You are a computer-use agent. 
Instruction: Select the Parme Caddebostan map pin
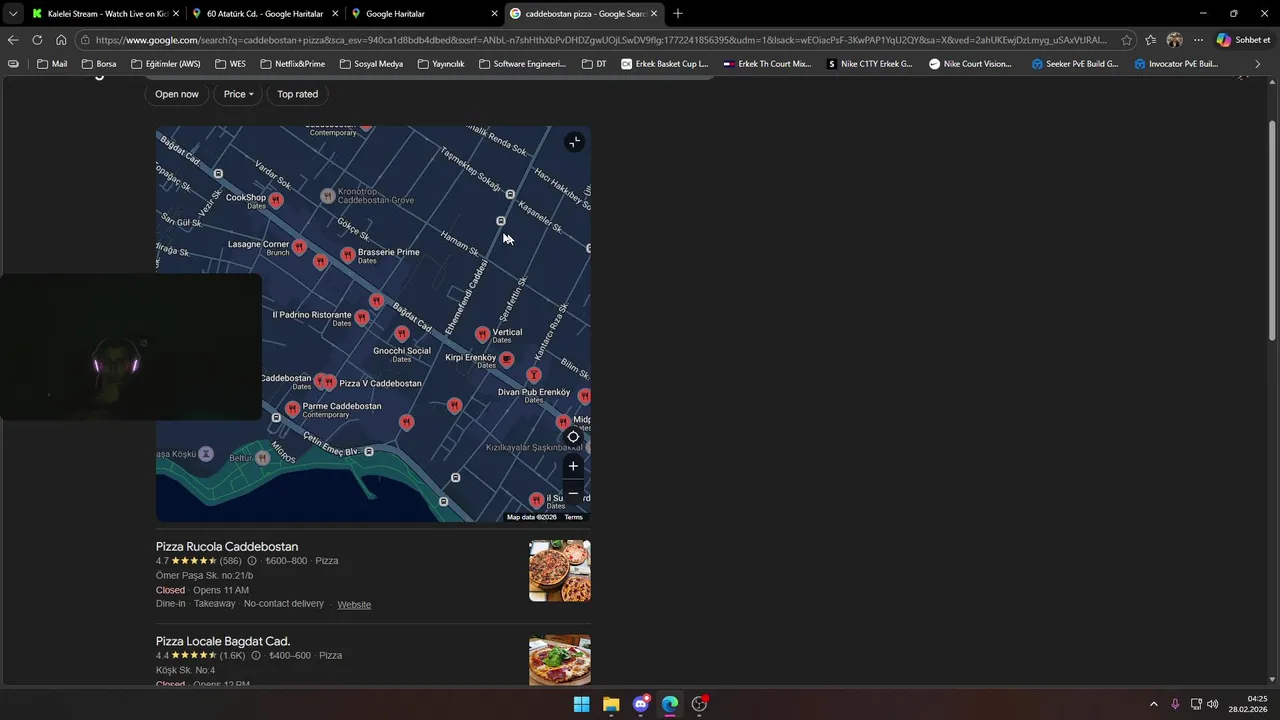(292, 409)
